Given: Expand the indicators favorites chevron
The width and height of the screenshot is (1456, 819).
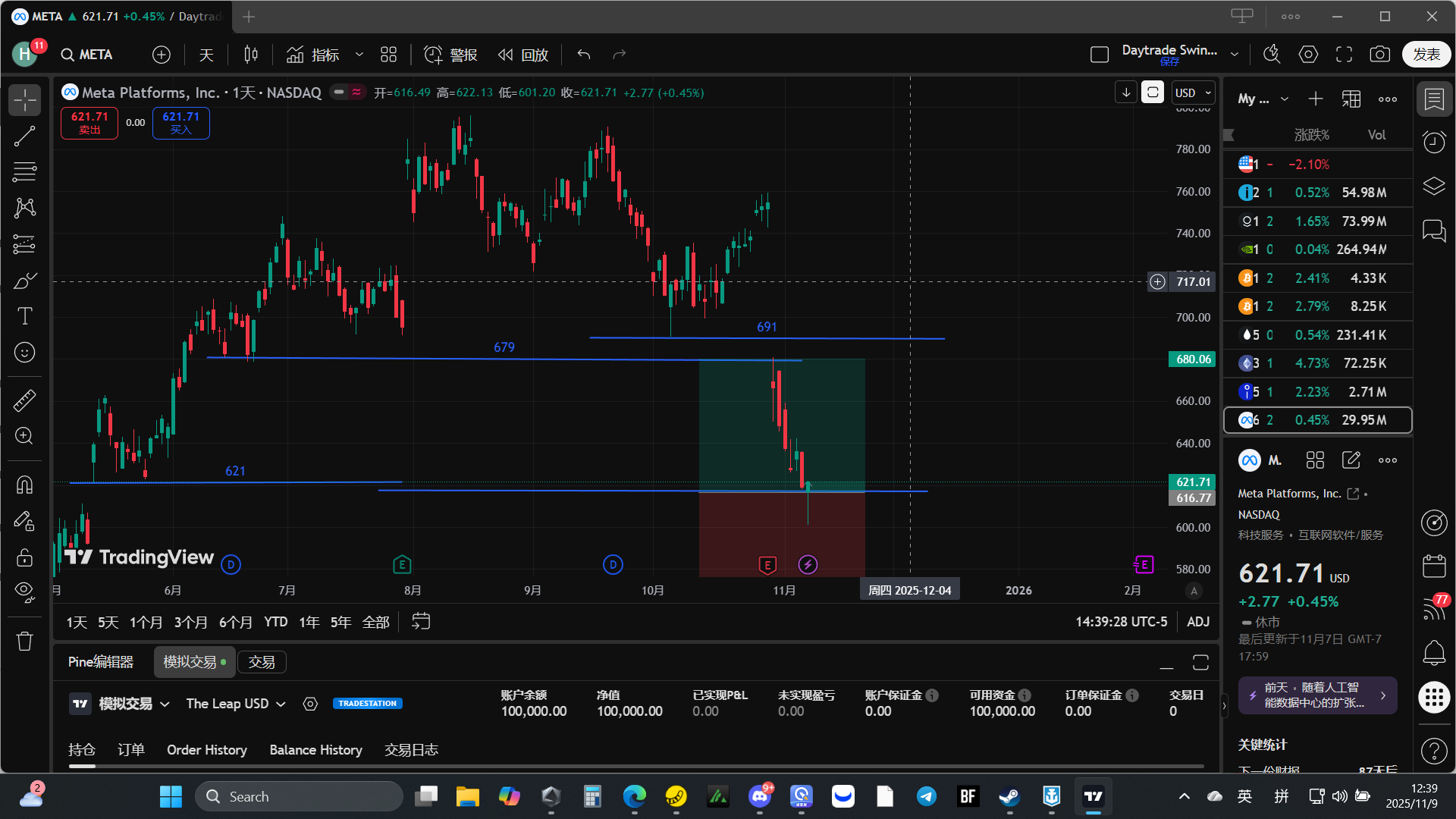Looking at the screenshot, I should (x=359, y=55).
